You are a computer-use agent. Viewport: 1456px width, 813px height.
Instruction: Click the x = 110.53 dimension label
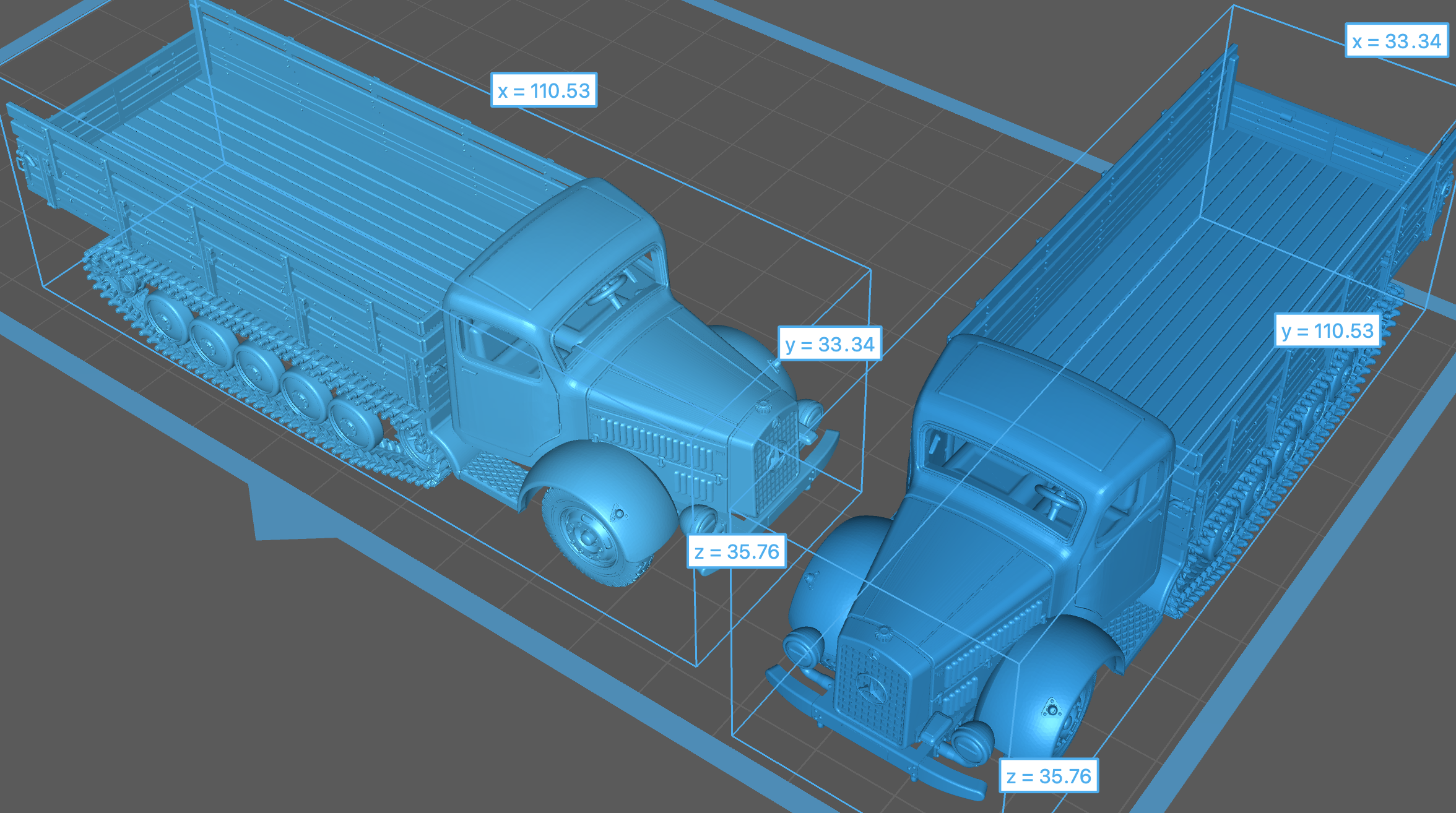click(544, 90)
